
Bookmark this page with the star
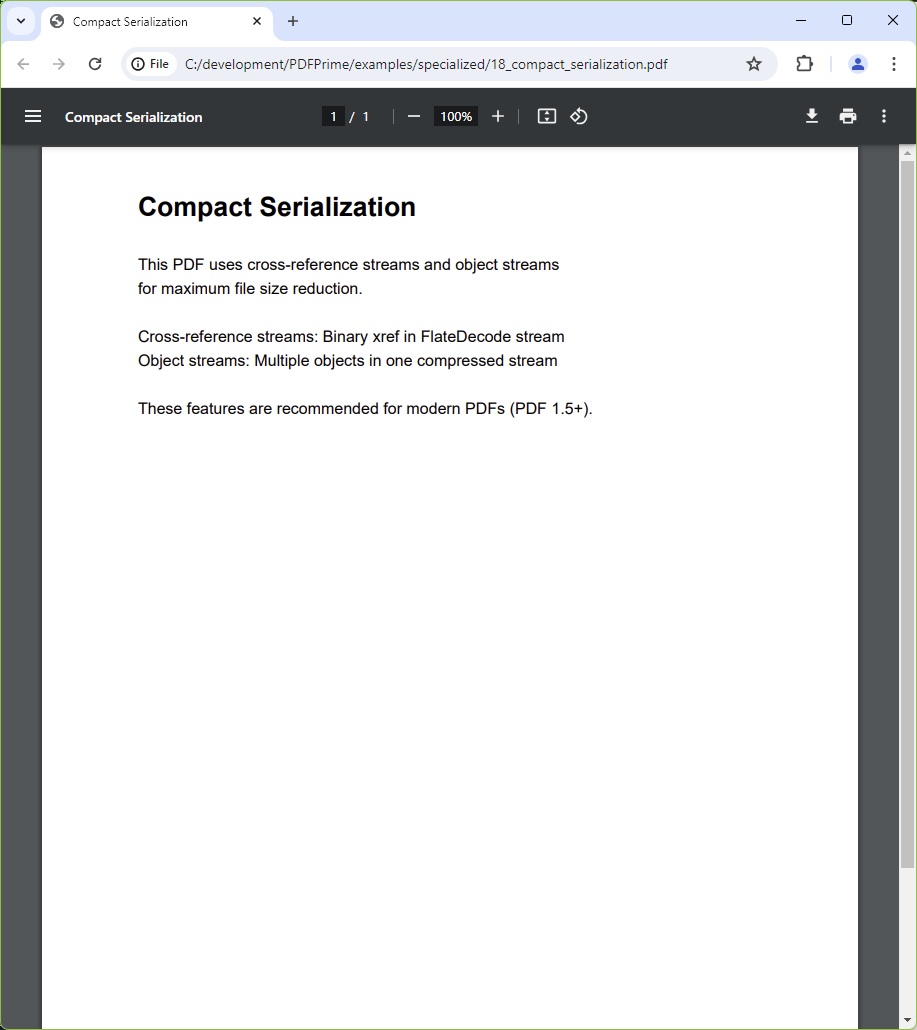coord(754,63)
